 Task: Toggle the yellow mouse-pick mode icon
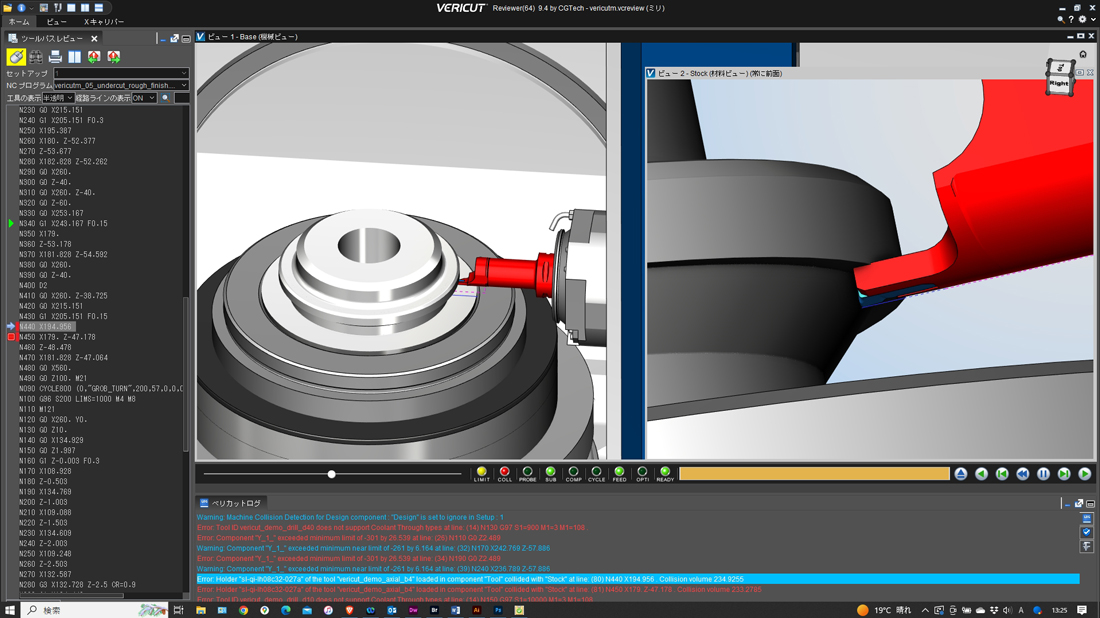[16, 57]
